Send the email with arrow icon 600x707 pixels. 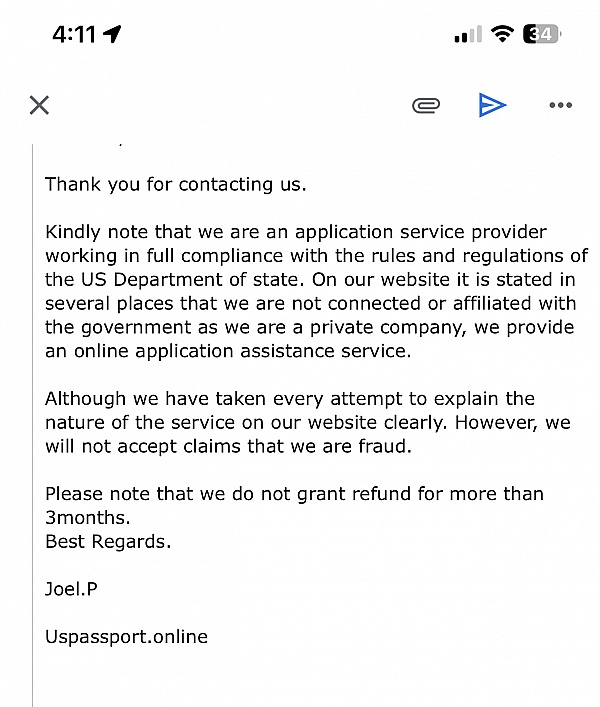tap(492, 105)
